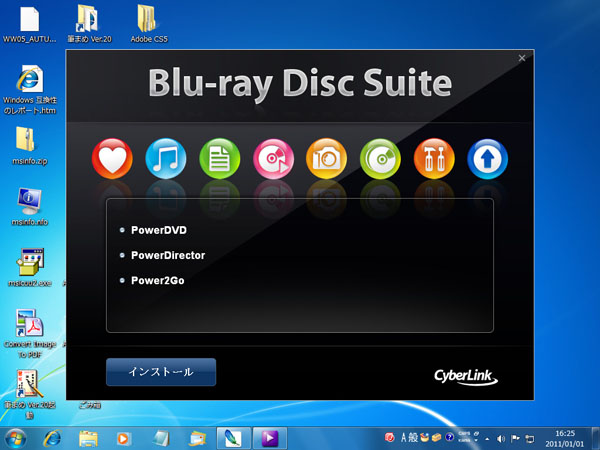The image size is (600, 450).
Task: Open the volume control in tray
Action: 501,439
